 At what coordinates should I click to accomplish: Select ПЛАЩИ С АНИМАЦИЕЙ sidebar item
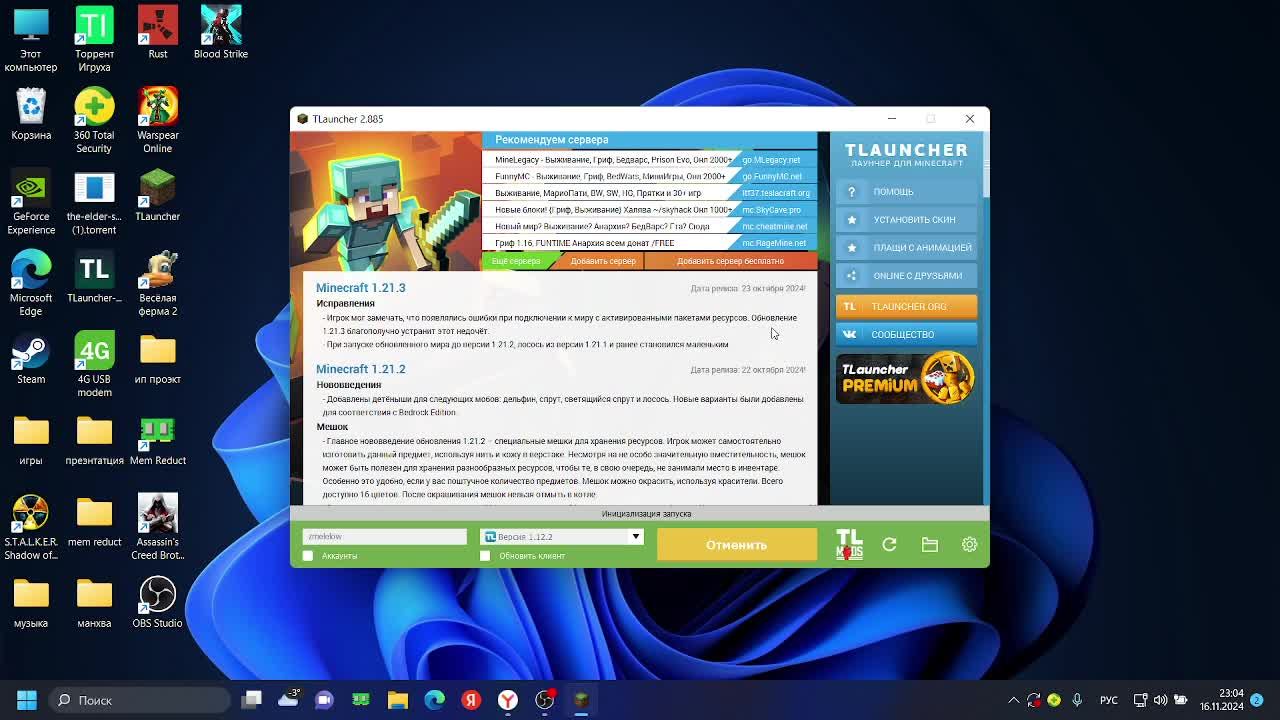[x=906, y=248]
